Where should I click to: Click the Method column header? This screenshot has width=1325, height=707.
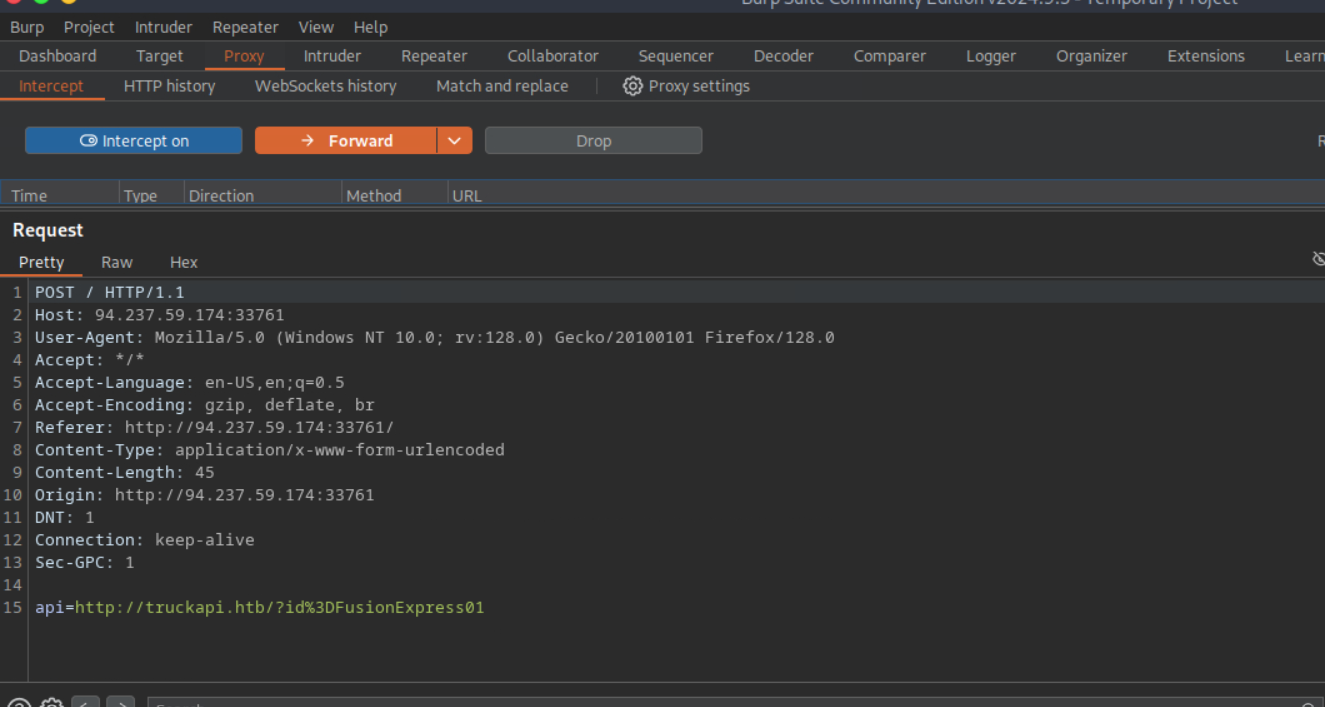(x=373, y=196)
